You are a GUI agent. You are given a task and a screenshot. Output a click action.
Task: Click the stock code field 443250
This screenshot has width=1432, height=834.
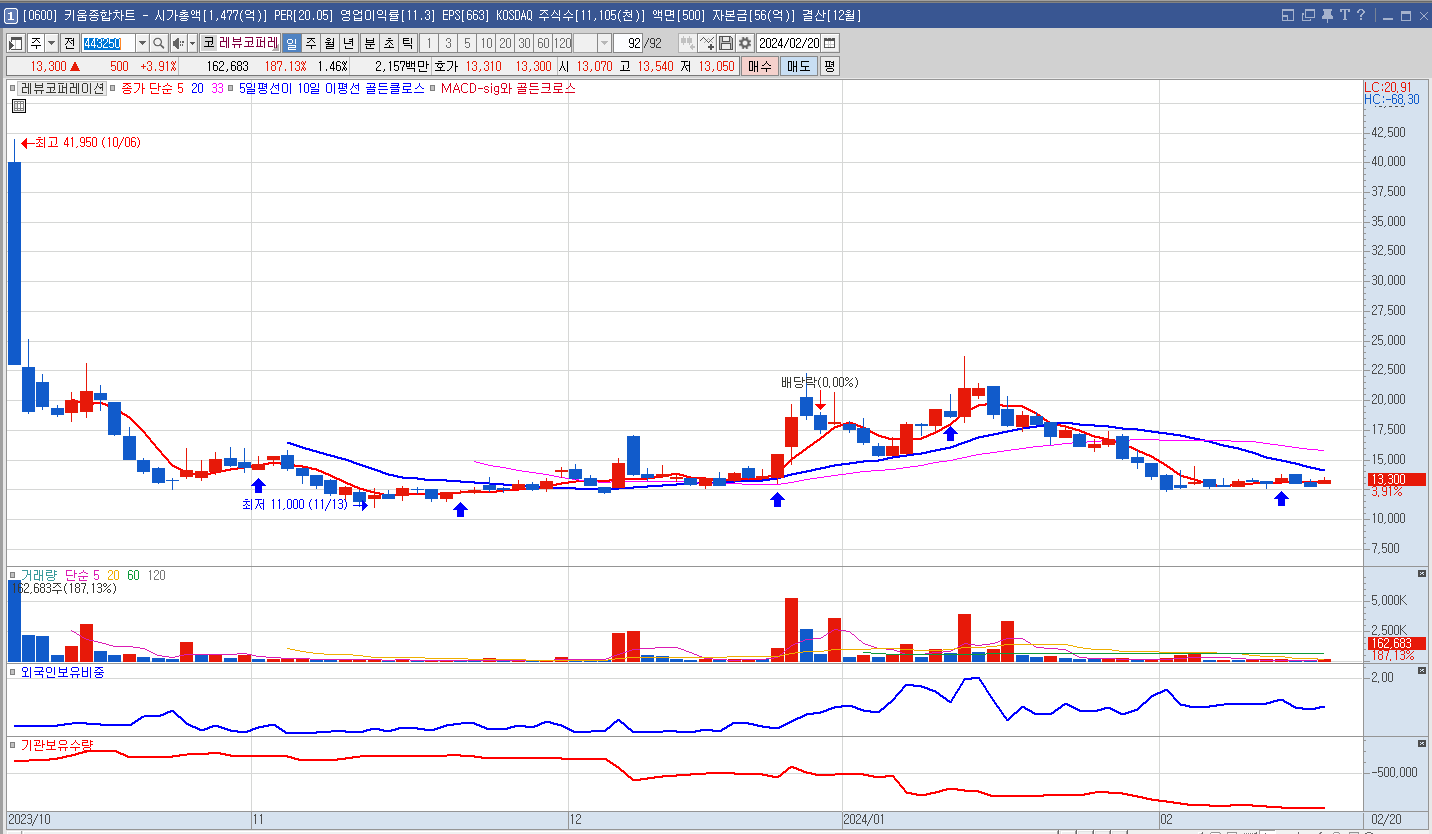click(108, 43)
